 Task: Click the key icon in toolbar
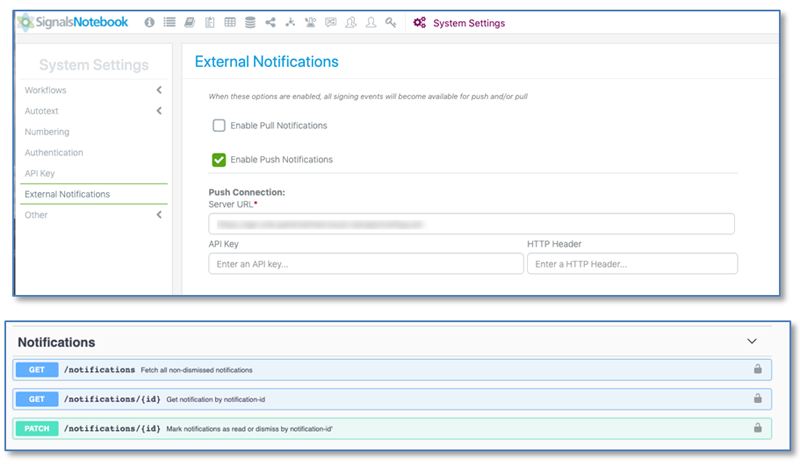(391, 22)
